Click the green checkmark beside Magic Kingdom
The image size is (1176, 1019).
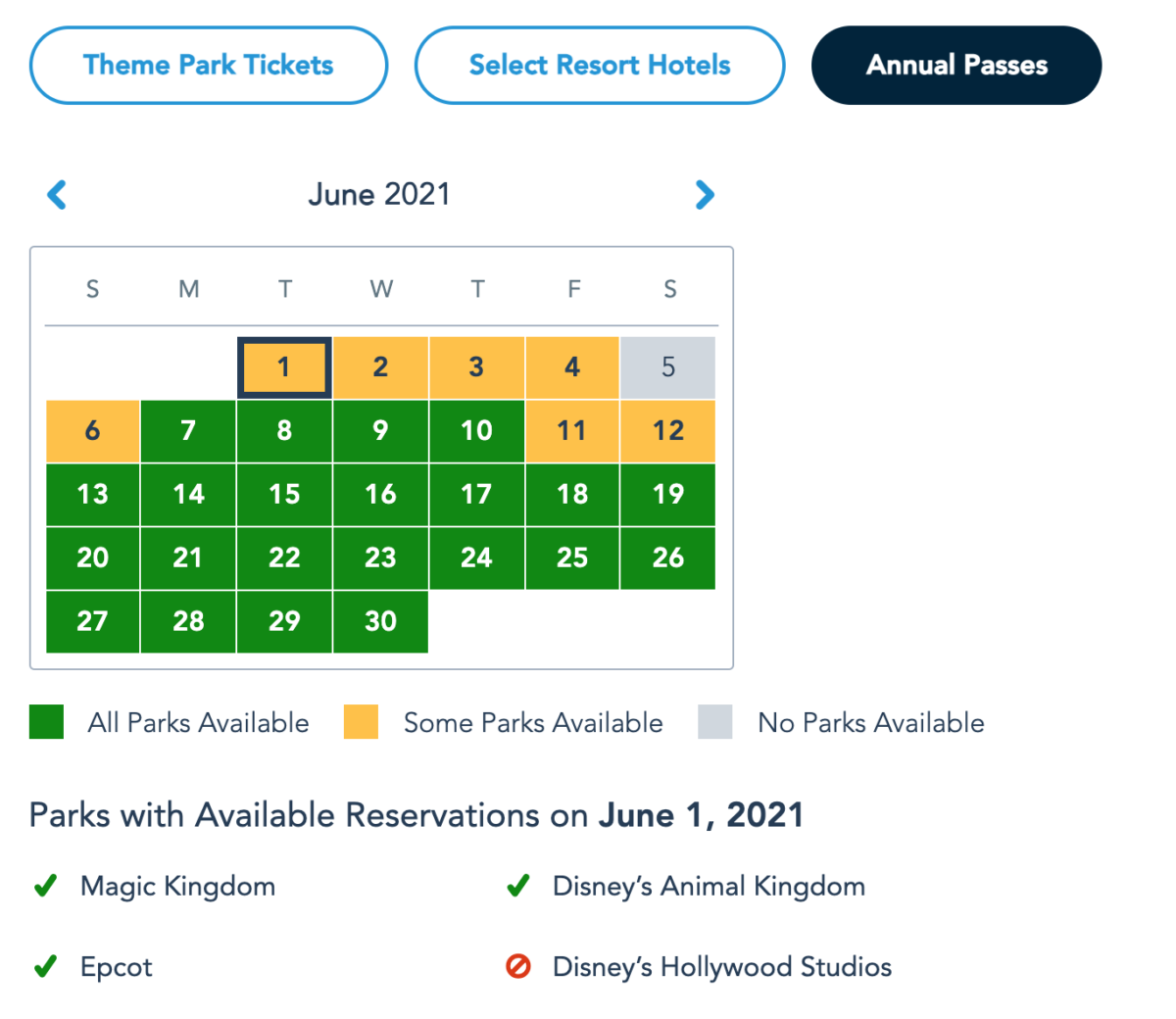click(45, 887)
